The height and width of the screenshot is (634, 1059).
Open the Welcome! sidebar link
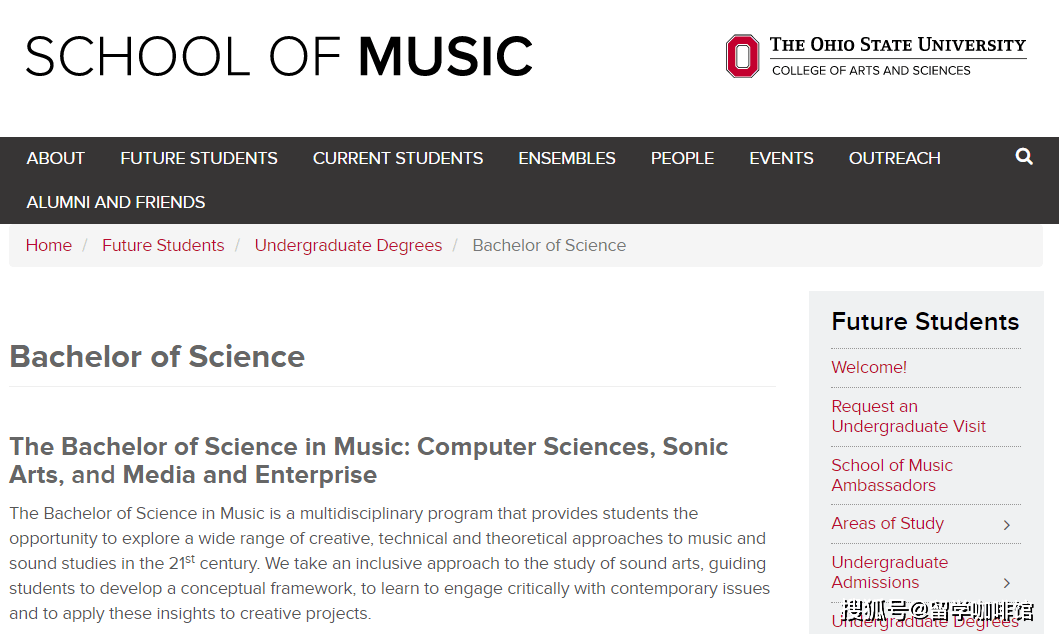[869, 367]
